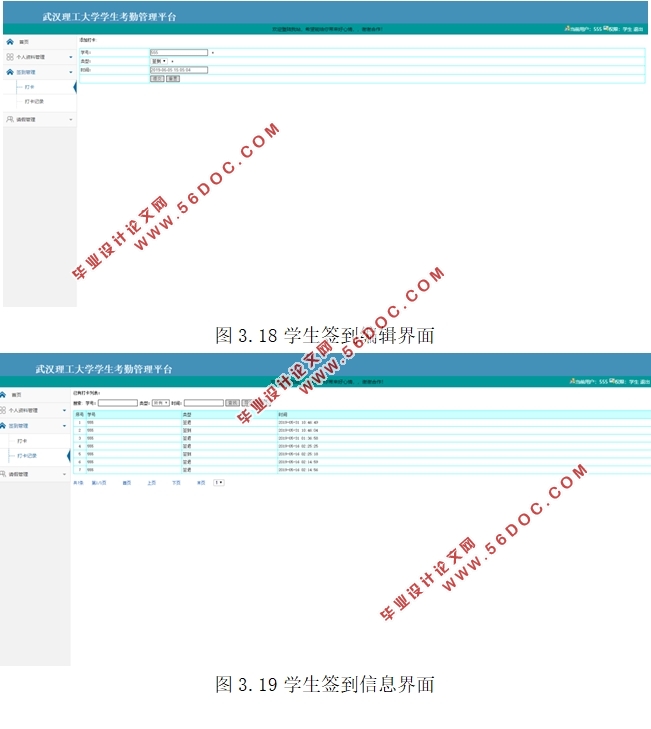Click the 课程管理 icon in lower screenshot sidebar
651x729 pixels.
click(x=4, y=473)
